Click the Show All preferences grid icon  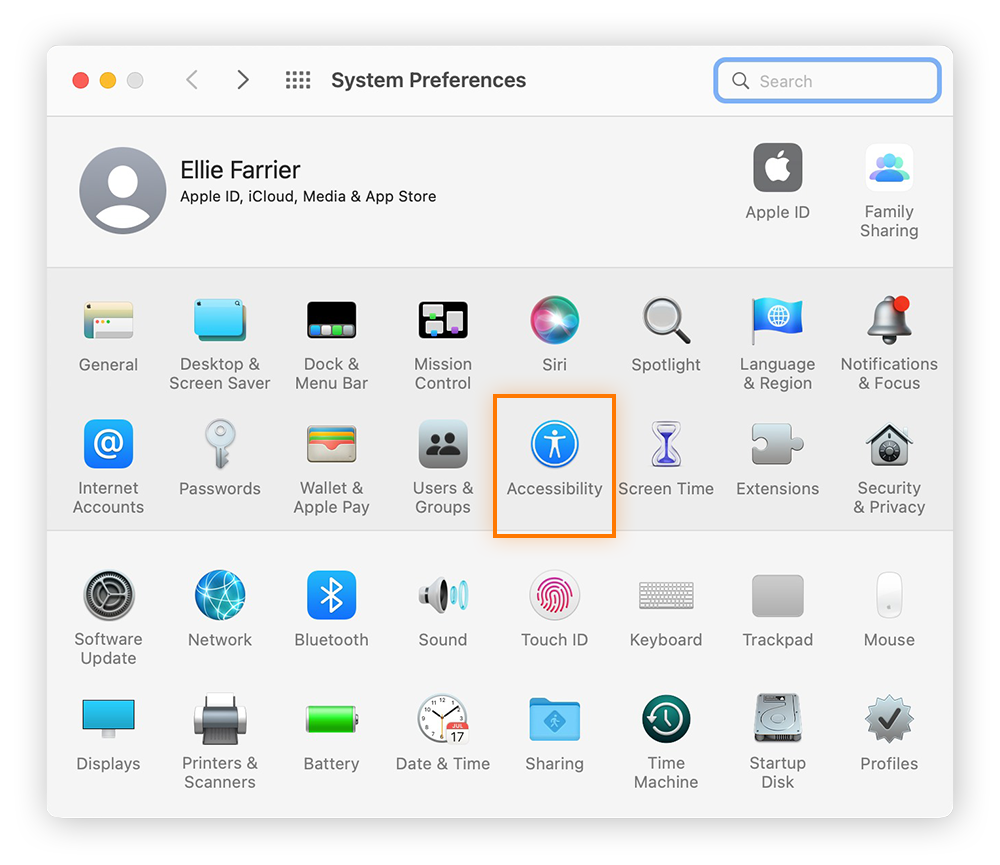coord(297,80)
